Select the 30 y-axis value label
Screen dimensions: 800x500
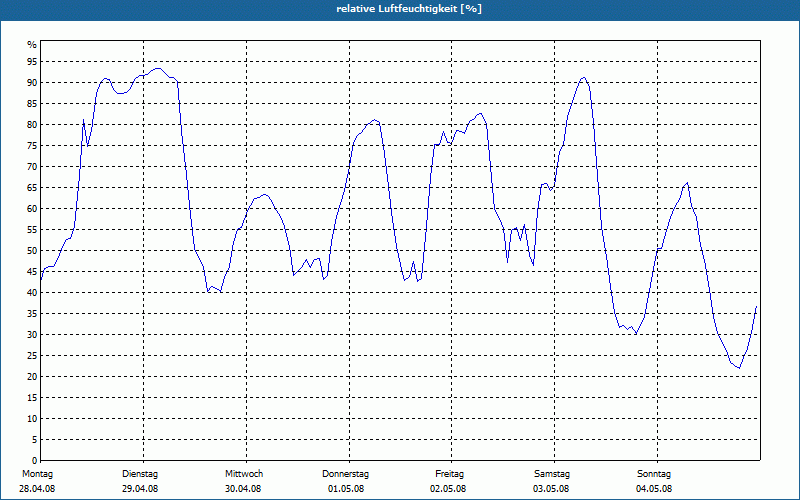tap(32, 335)
